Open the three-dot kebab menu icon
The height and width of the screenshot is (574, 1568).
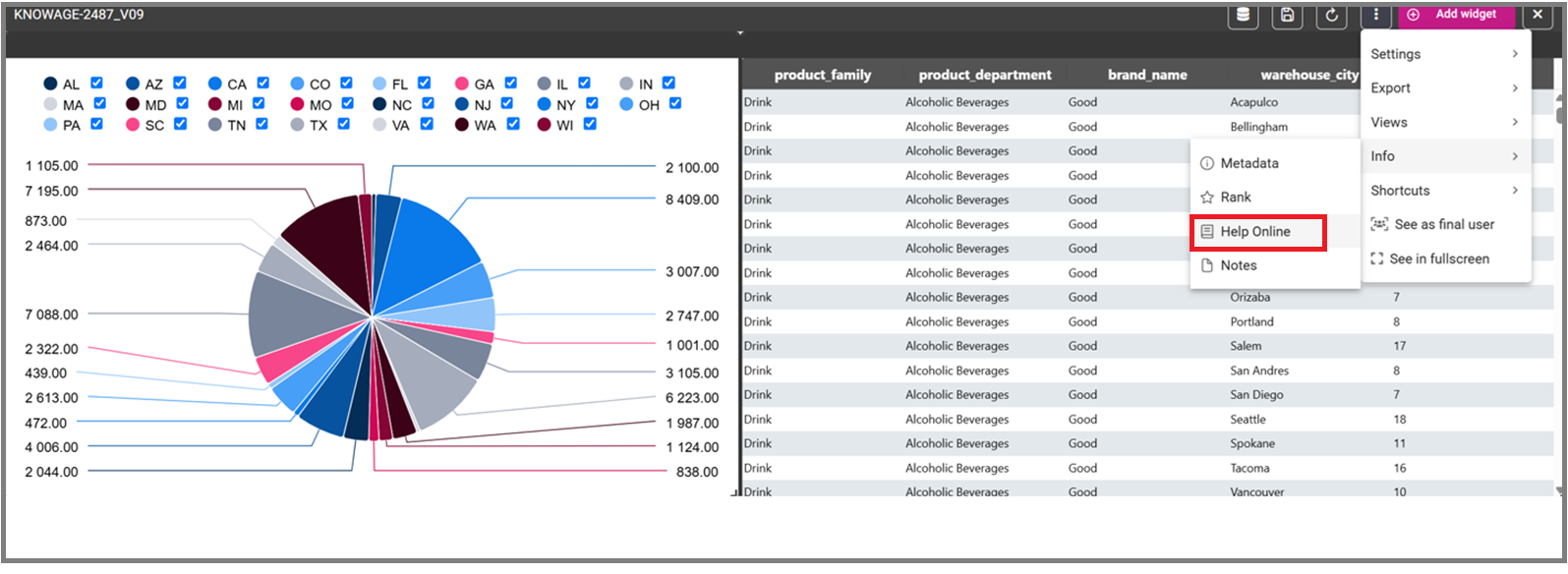[1375, 16]
